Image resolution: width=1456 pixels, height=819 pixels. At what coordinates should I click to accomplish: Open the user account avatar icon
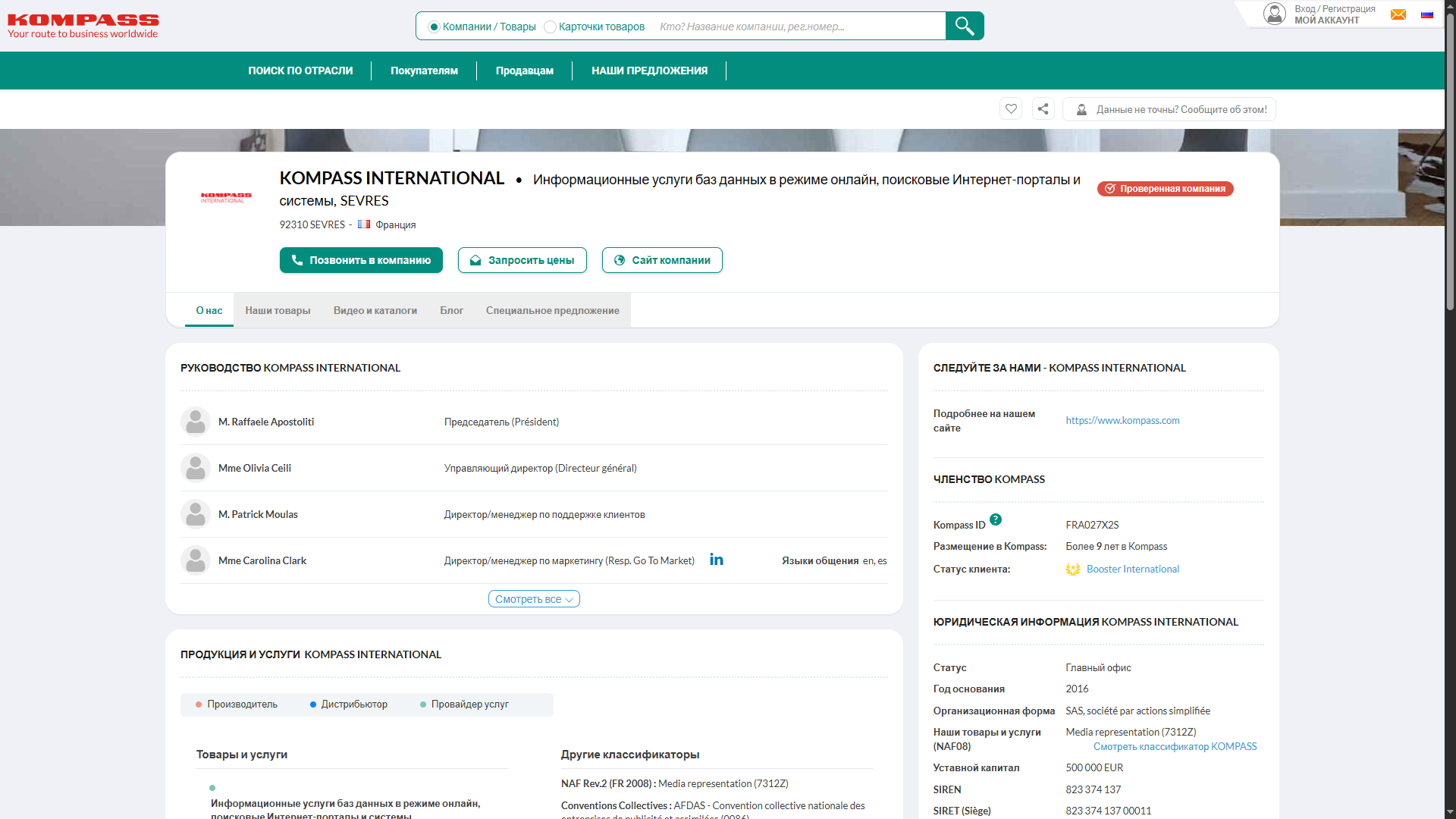tap(1275, 14)
